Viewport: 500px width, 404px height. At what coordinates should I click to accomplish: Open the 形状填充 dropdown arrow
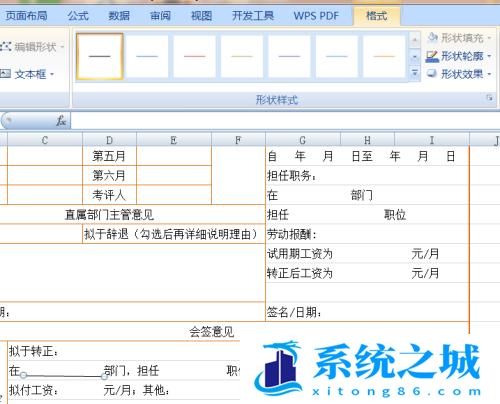coord(489,38)
